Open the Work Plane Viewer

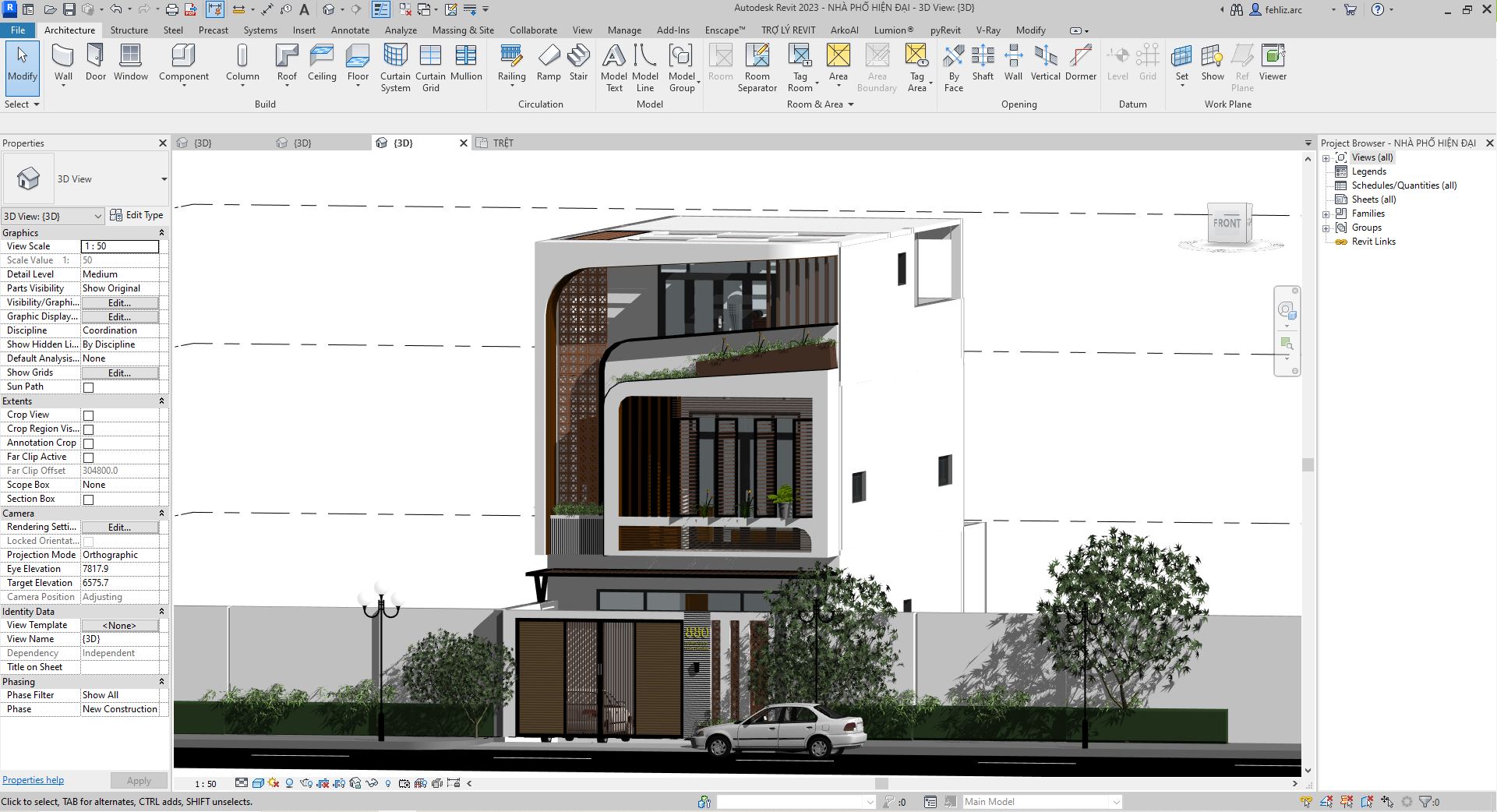[1272, 57]
